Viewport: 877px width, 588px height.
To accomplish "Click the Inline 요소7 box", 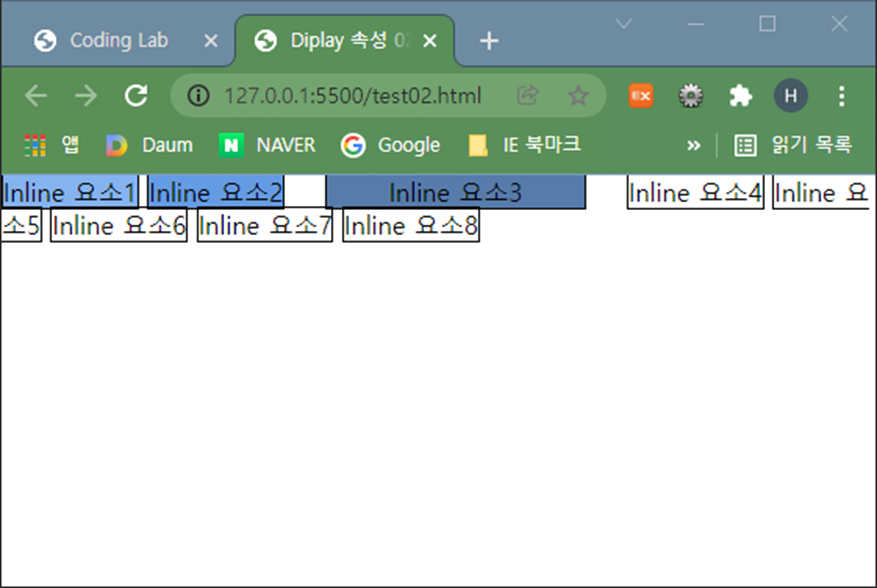I will pos(265,226).
